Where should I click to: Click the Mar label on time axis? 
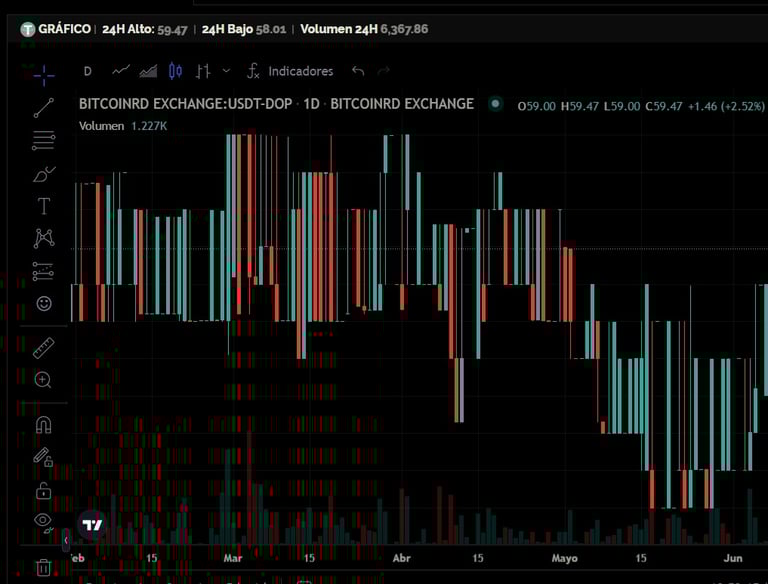pos(233,558)
